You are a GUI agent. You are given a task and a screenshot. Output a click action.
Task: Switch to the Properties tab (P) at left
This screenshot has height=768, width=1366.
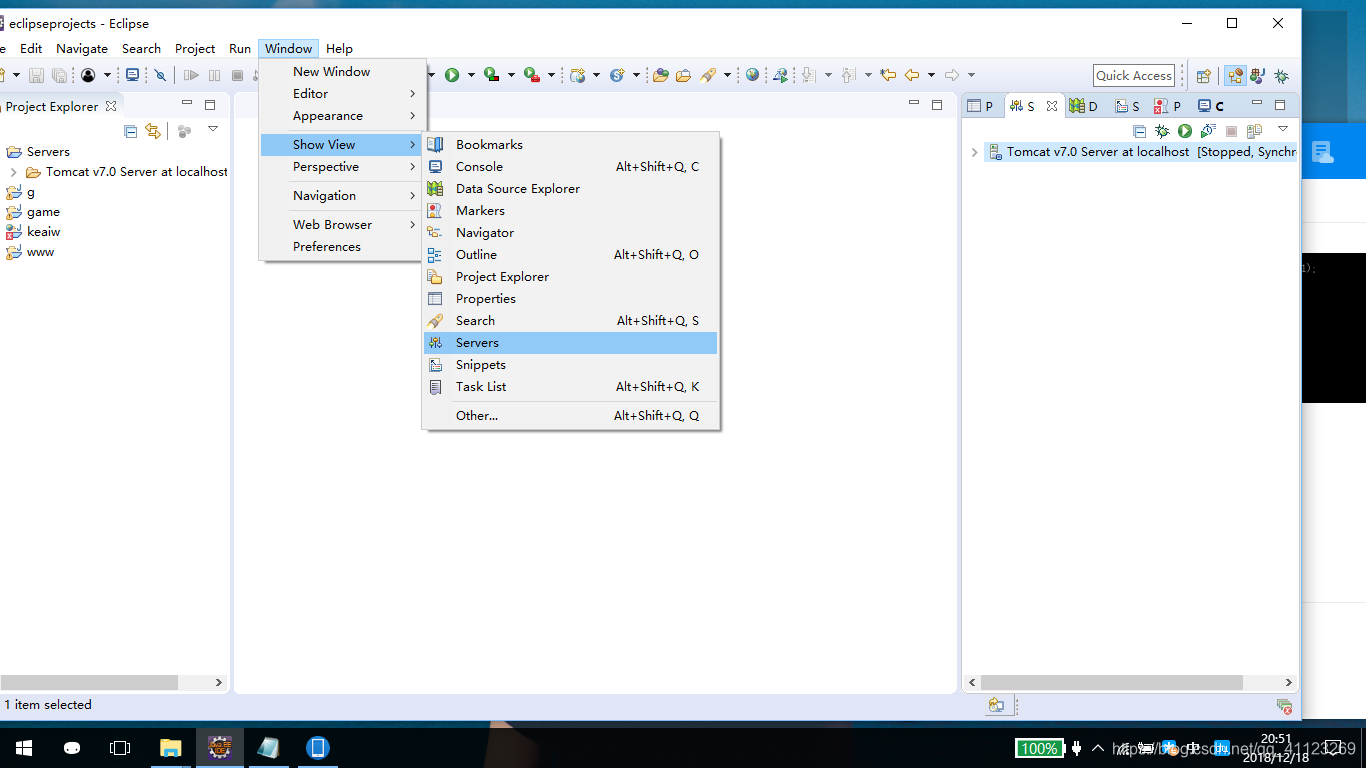(x=981, y=106)
